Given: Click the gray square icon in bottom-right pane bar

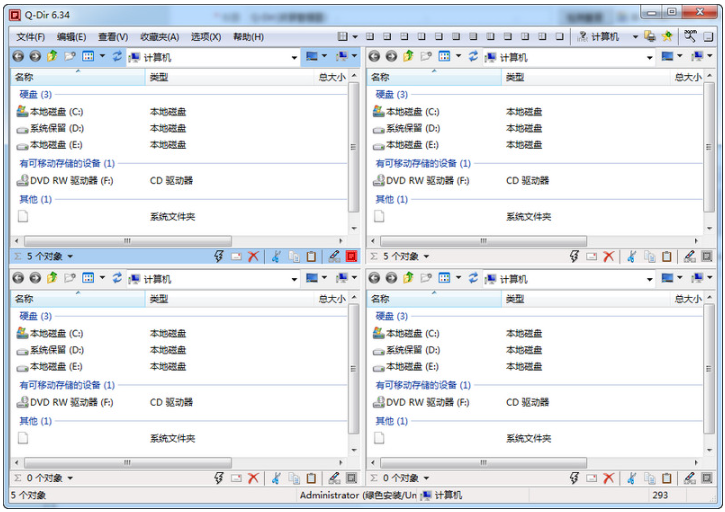Looking at the screenshot, I should coord(707,478).
